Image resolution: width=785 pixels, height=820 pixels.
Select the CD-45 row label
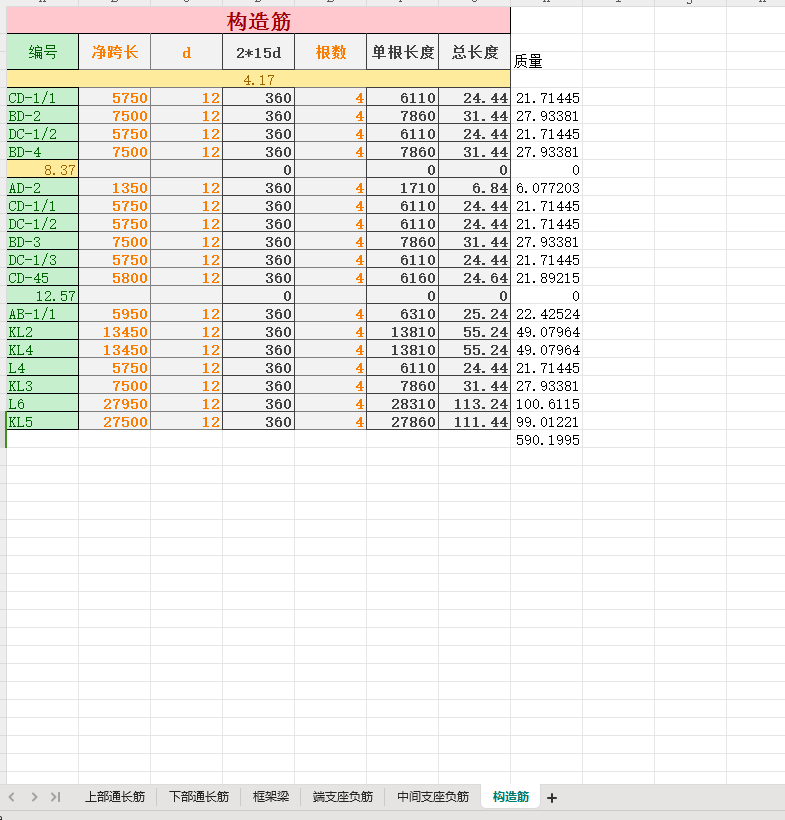[x=42, y=278]
